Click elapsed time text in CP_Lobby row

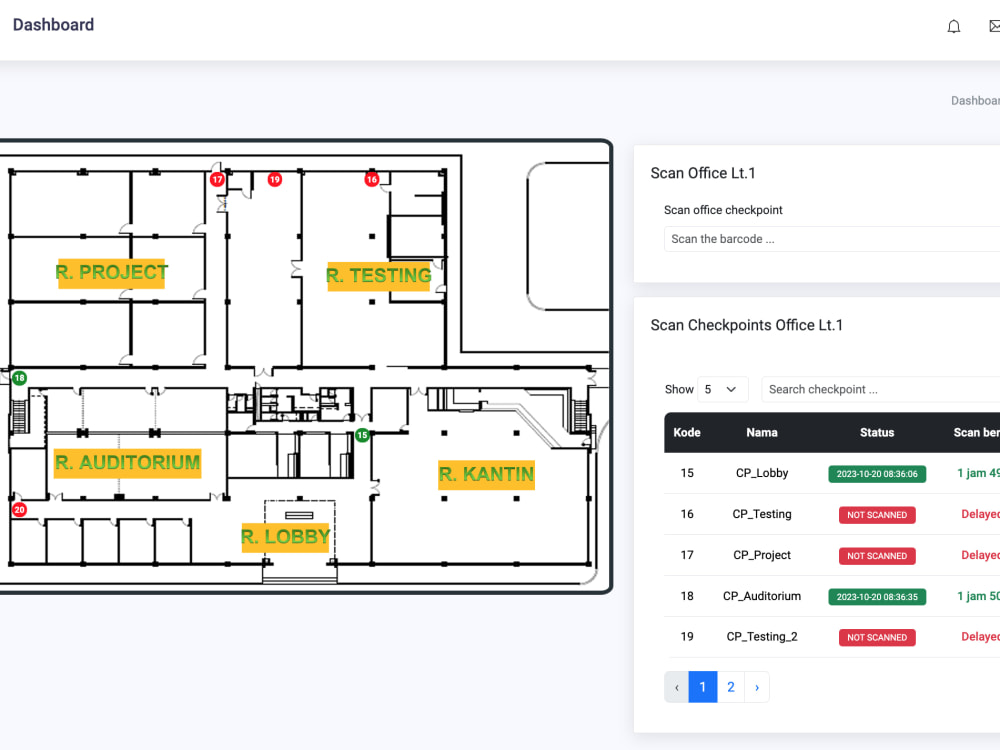click(x=978, y=473)
